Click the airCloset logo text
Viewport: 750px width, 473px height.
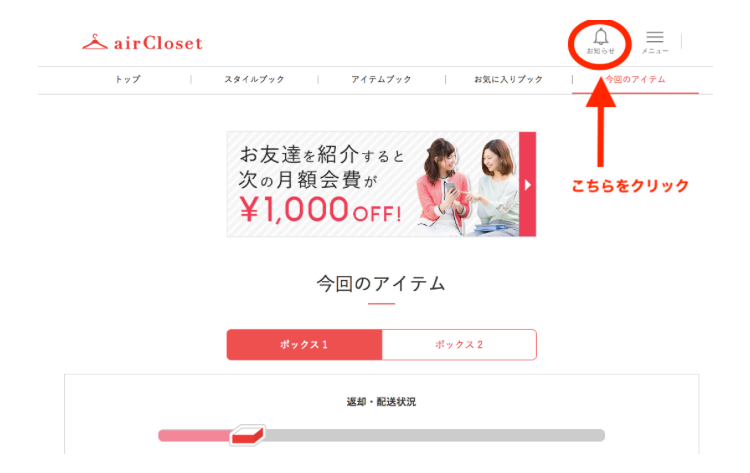(x=158, y=43)
